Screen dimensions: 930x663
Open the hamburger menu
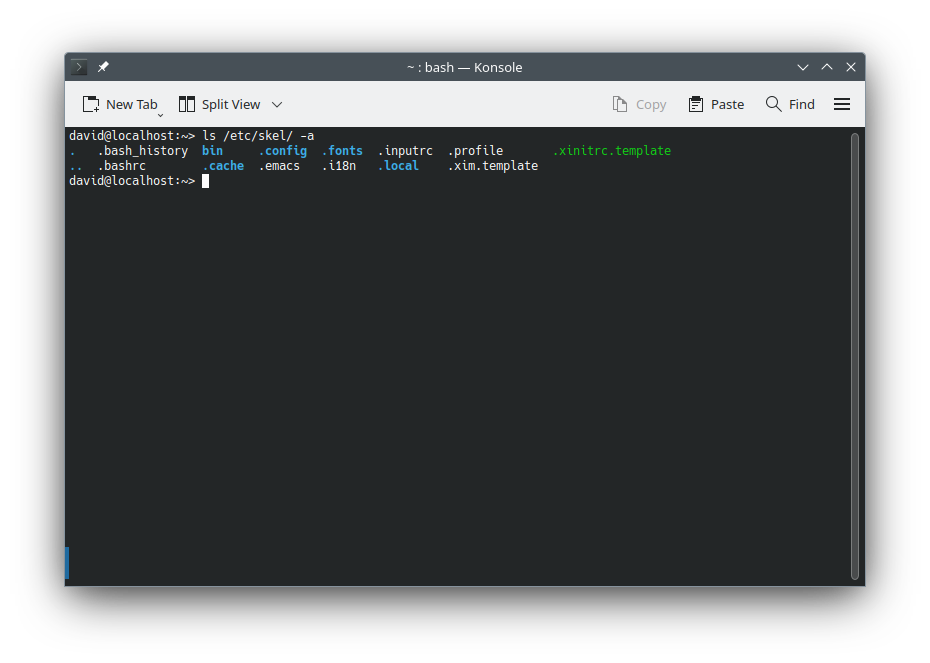[x=842, y=104]
